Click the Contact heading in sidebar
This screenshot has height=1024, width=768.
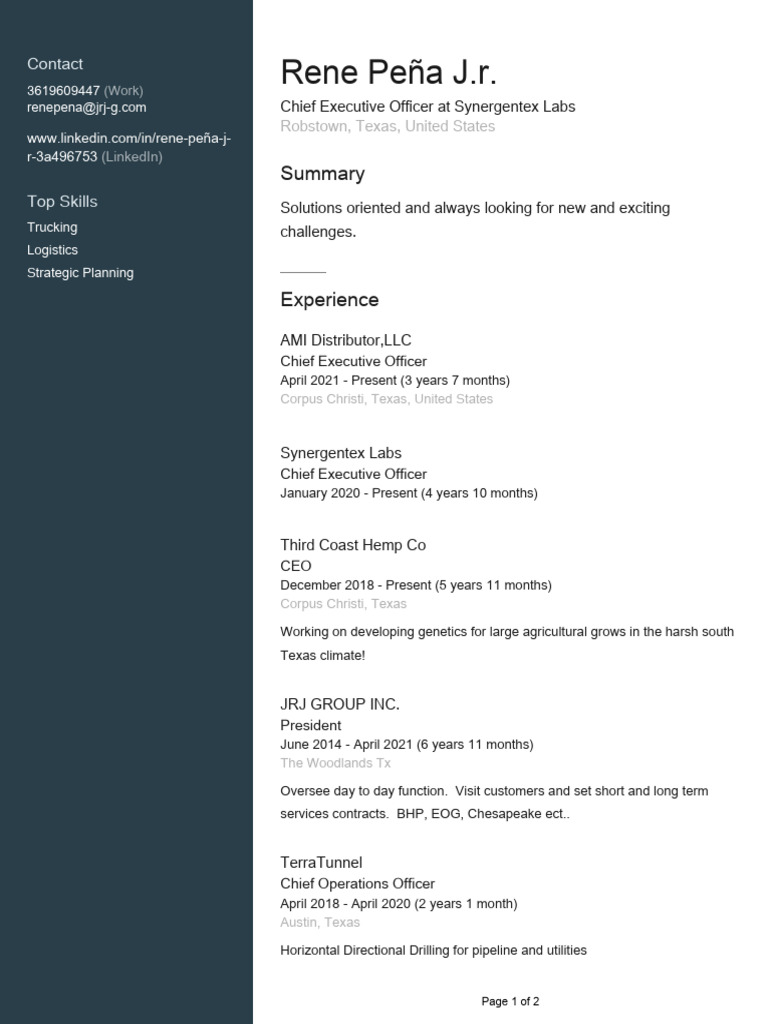pos(55,64)
